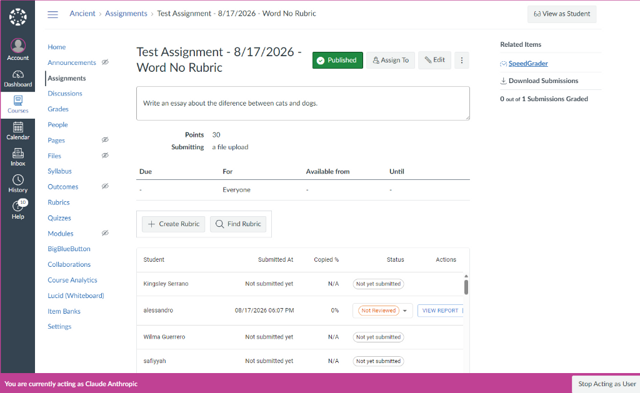Open Calendar in global navigation

pyautogui.click(x=18, y=131)
